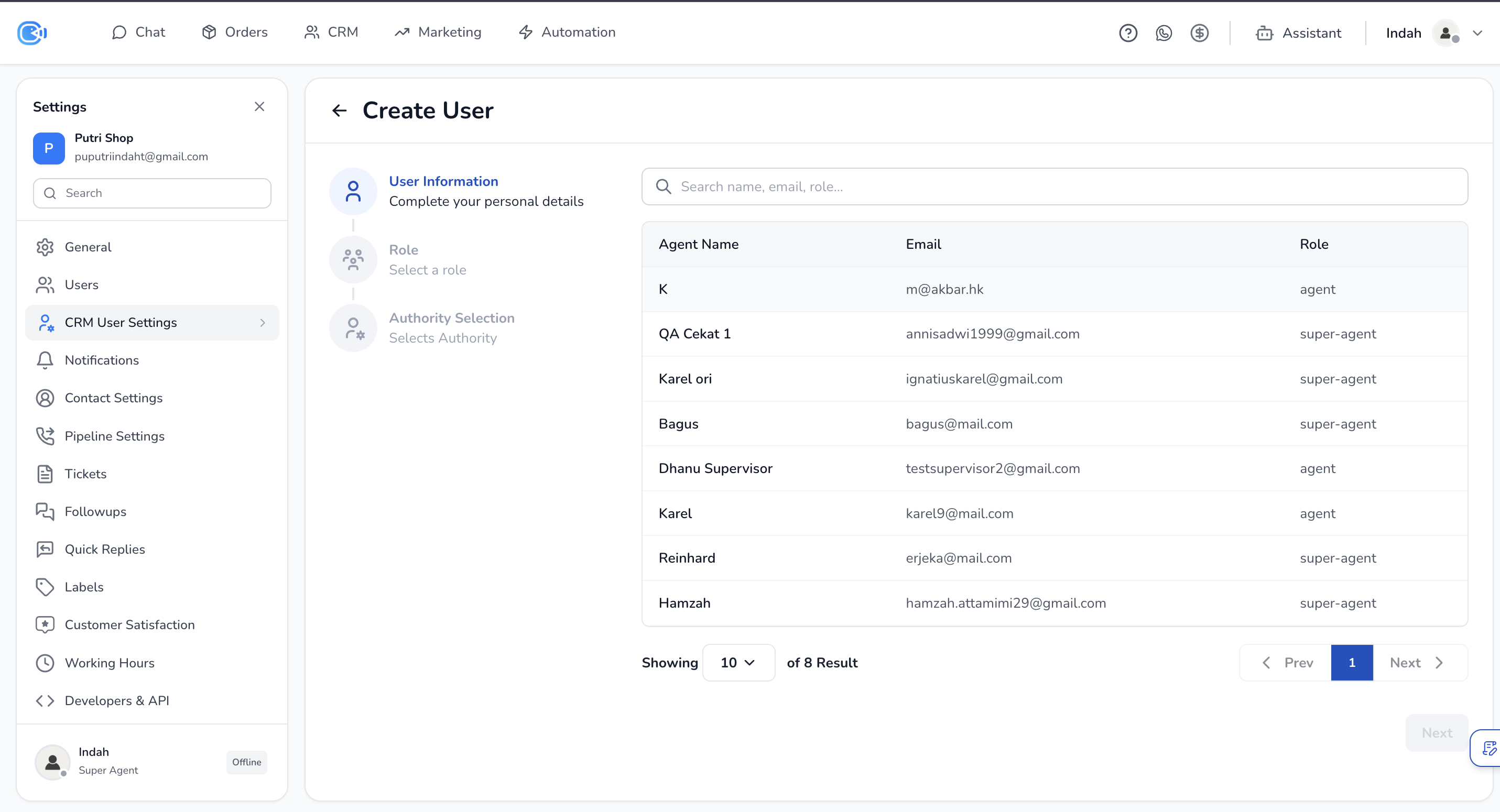The height and width of the screenshot is (812, 1500).
Task: Open the Marketing menu
Action: point(438,32)
